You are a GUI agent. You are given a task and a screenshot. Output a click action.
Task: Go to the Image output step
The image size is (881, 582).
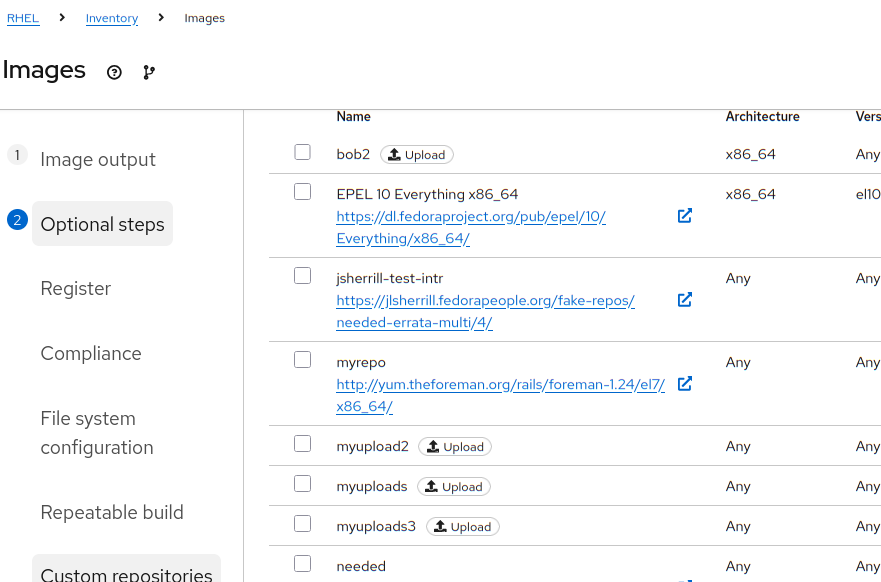98,160
